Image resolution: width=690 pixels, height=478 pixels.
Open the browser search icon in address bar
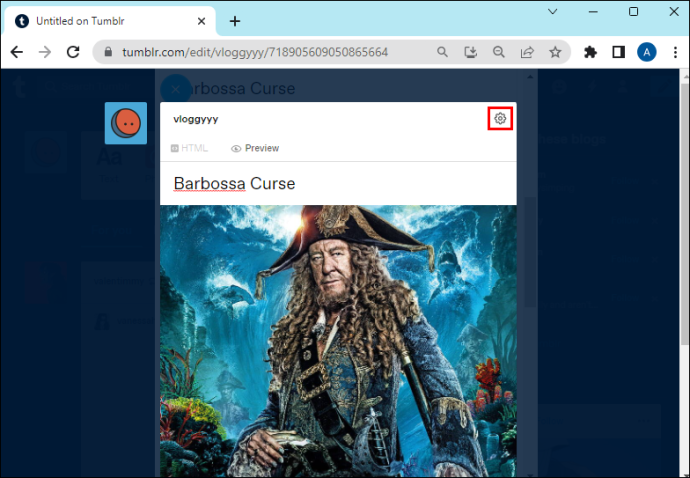[442, 52]
